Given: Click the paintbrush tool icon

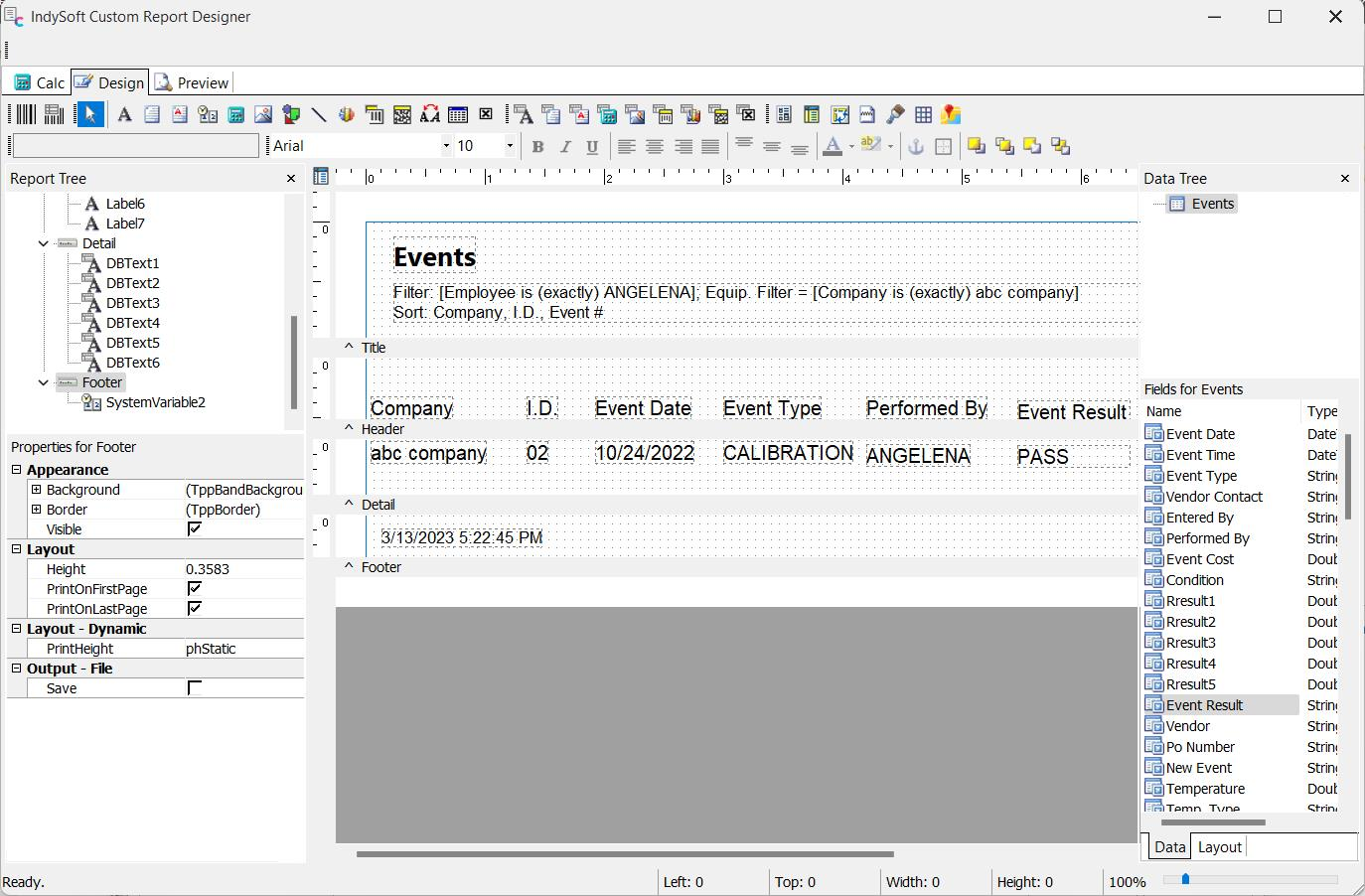Looking at the screenshot, I should [x=895, y=115].
